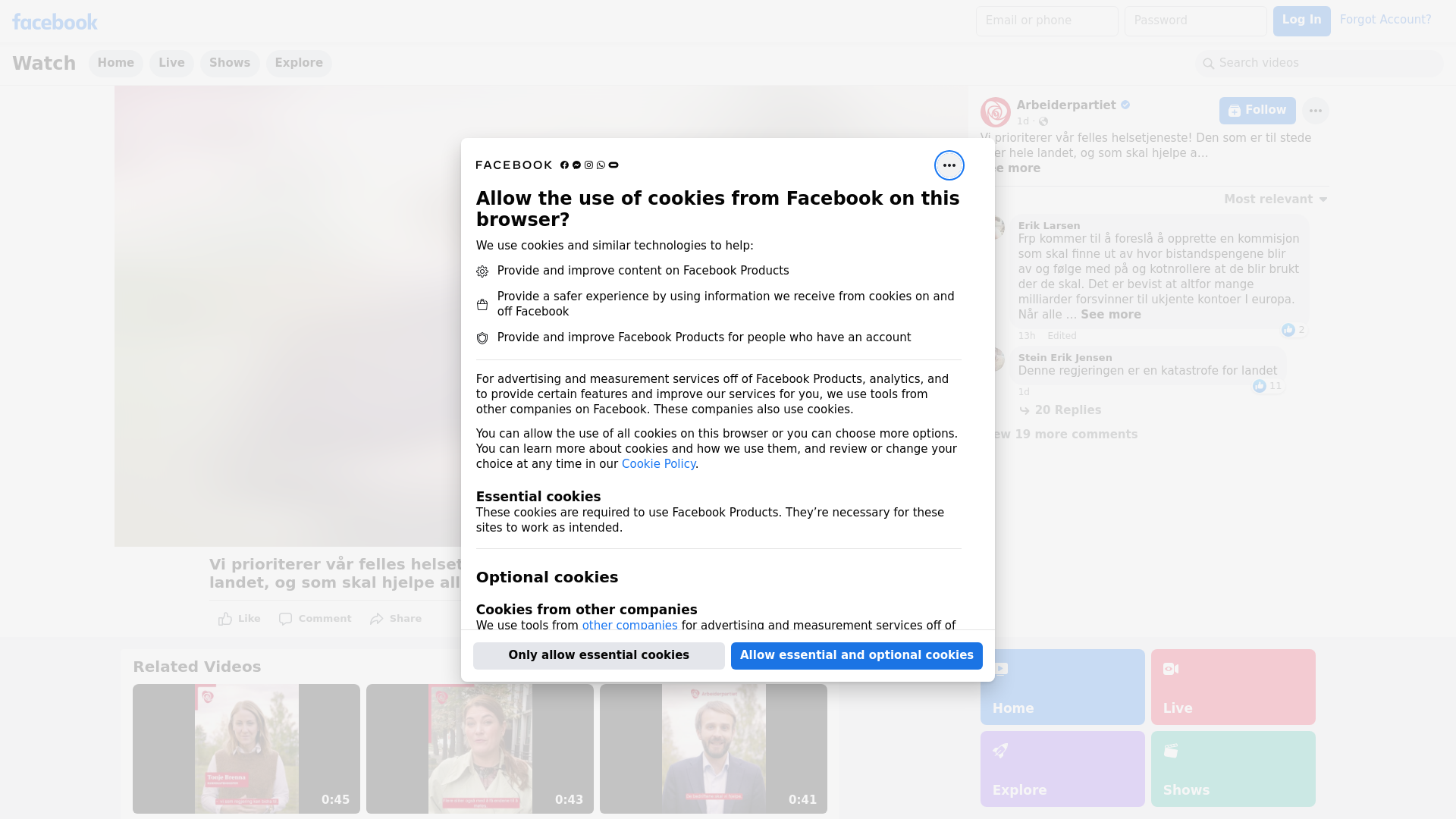Follow the Arbeiderpartiet page
Viewport: 1456px width, 819px height.
[1257, 111]
